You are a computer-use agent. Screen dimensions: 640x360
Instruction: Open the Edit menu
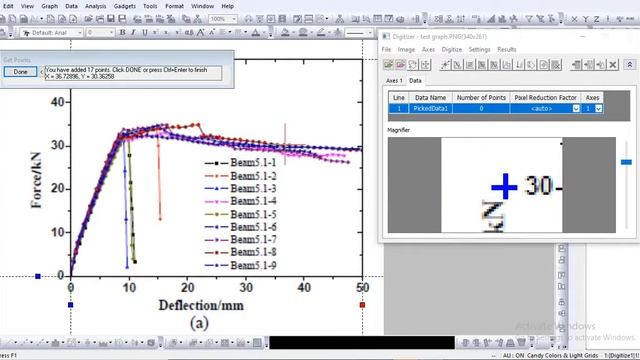pyautogui.click(x=8, y=6)
